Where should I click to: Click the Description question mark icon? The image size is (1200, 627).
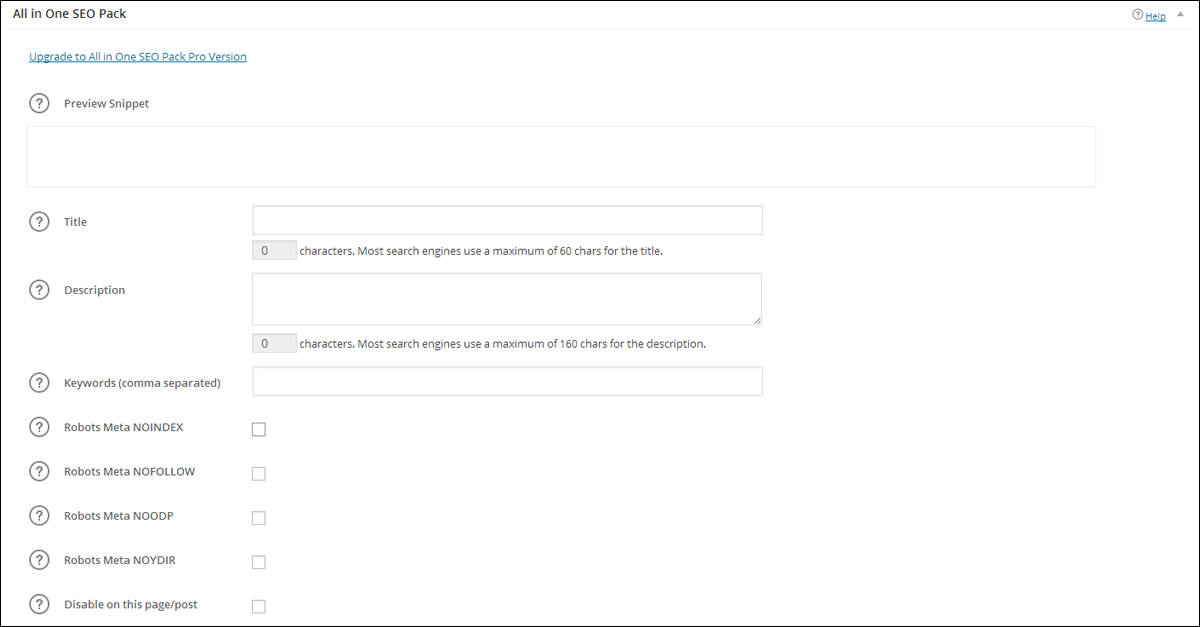(x=39, y=290)
